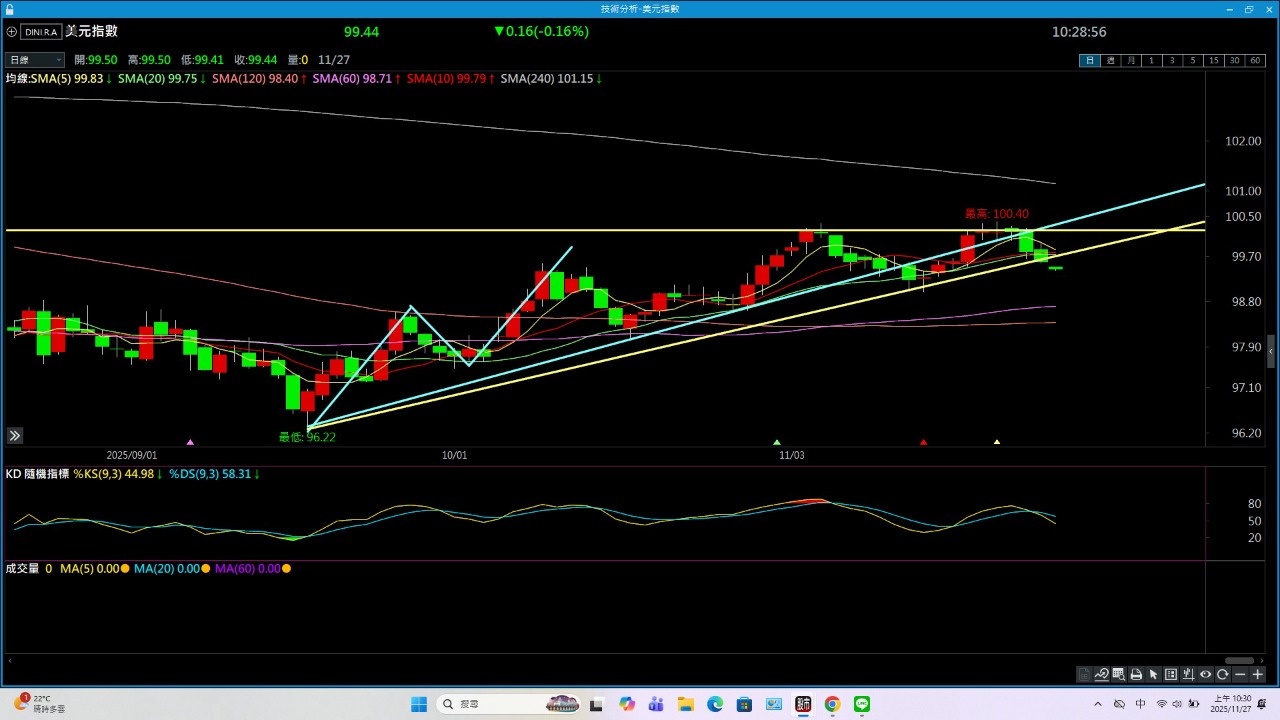The width and height of the screenshot is (1280, 720).
Task: Toggle the 週 weekly period button
Action: point(1110,60)
